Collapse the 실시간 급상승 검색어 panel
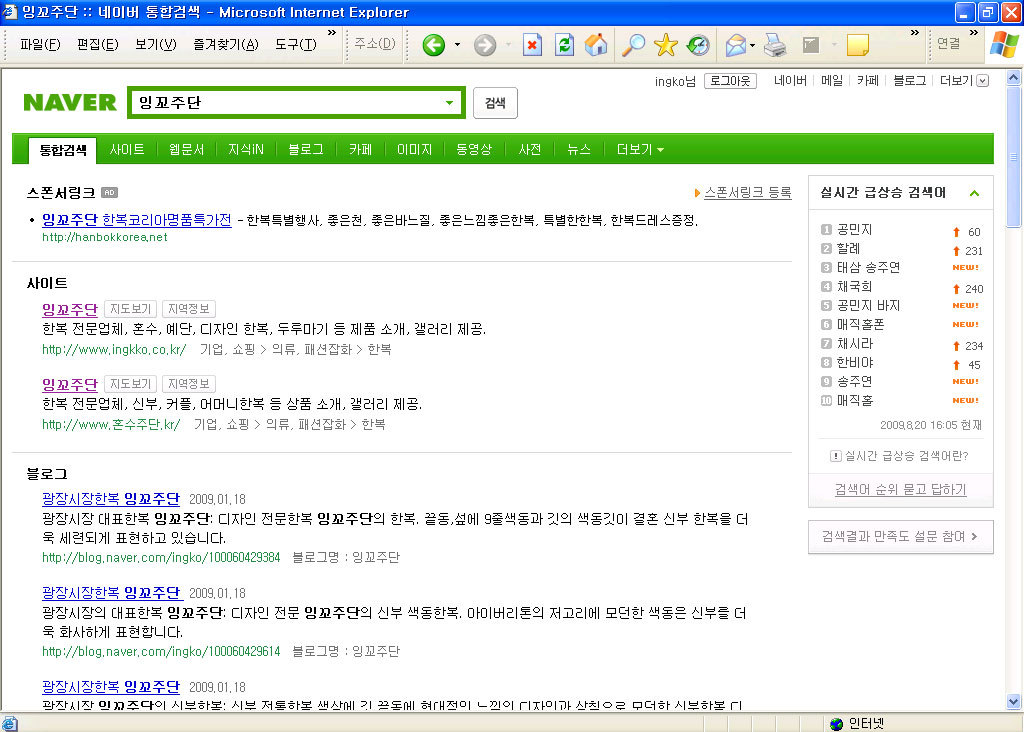Image resolution: width=1024 pixels, height=732 pixels. 974,193
